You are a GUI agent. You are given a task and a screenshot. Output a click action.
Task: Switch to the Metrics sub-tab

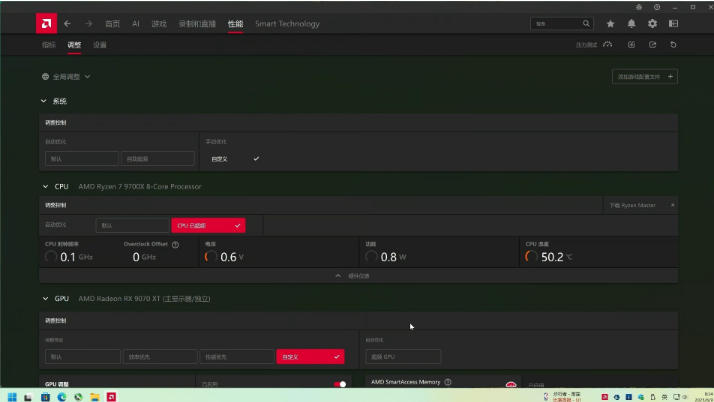coord(49,45)
